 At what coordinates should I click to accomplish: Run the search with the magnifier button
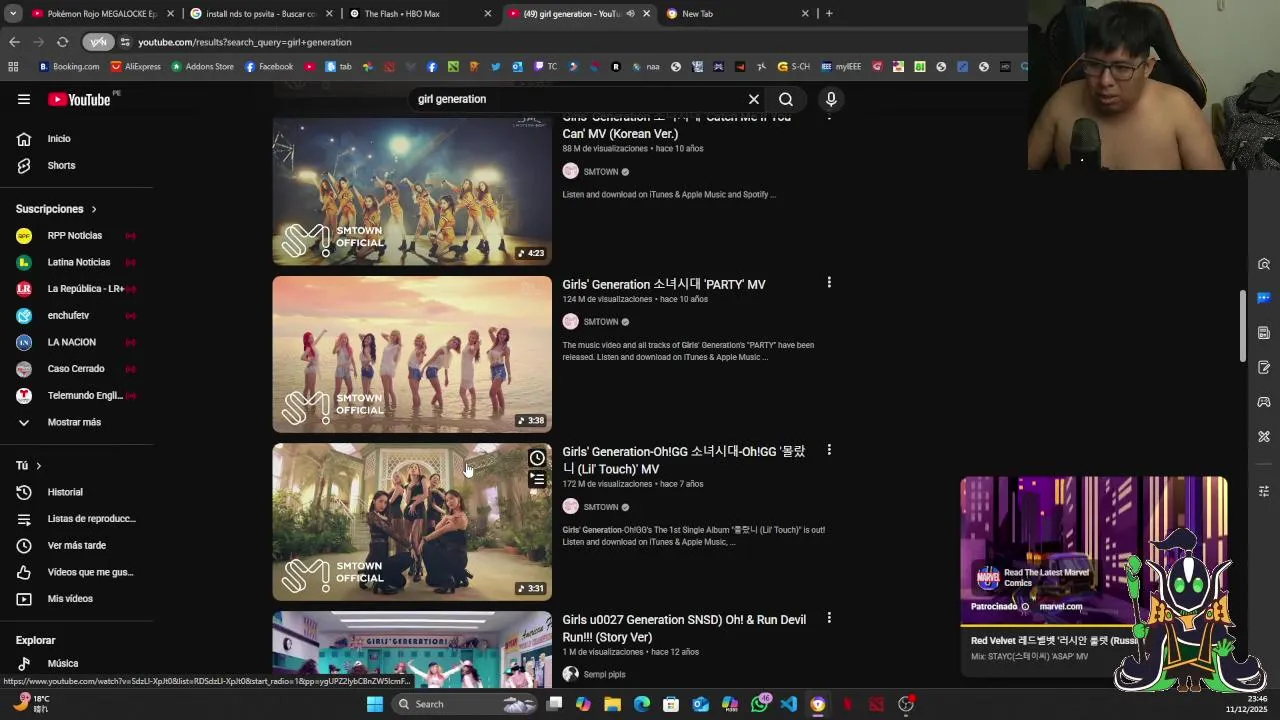pos(786,99)
